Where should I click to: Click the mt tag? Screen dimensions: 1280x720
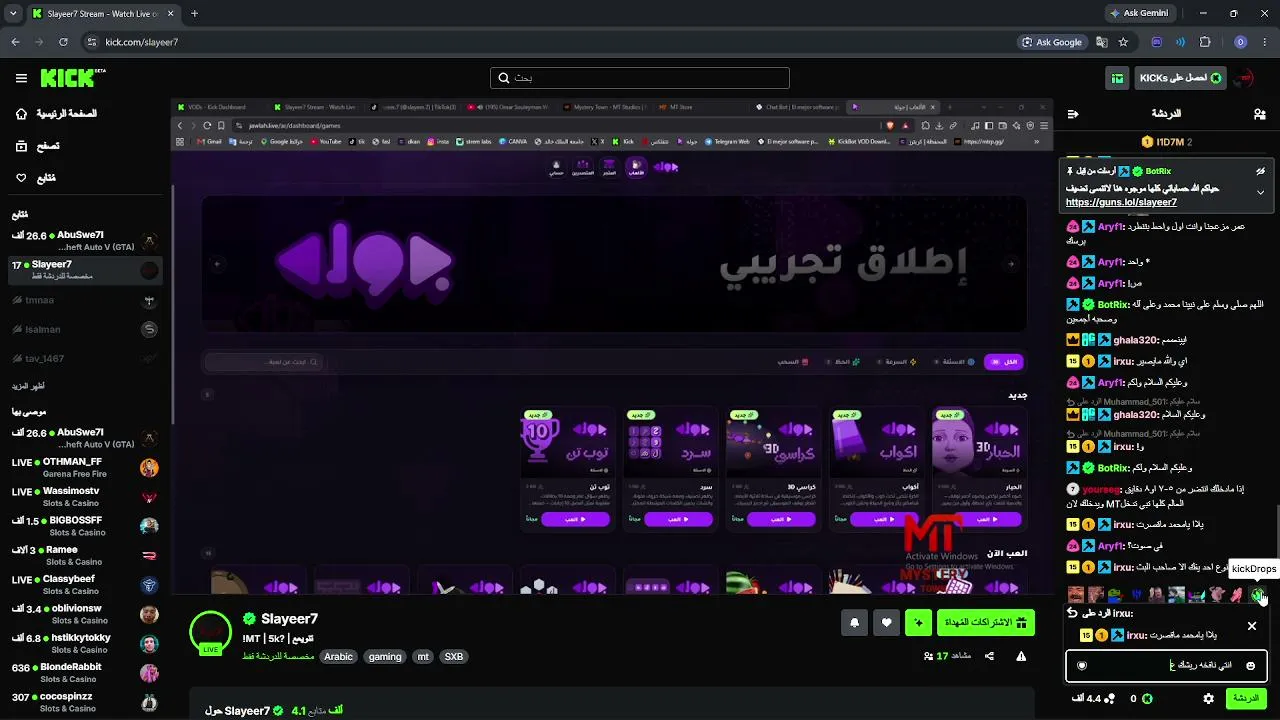point(423,657)
